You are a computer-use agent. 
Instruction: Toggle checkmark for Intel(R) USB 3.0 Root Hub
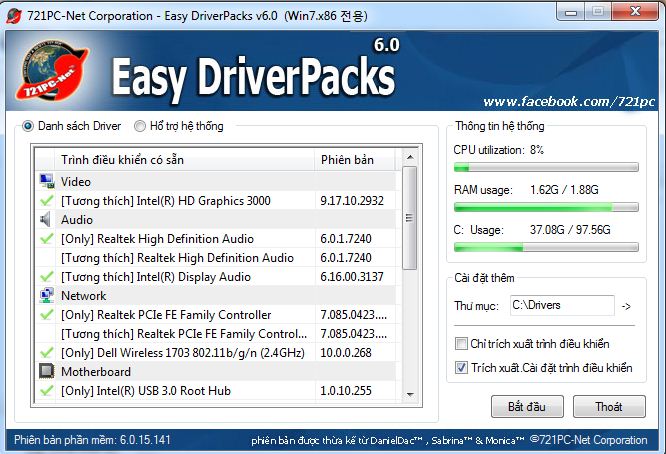coord(46,390)
